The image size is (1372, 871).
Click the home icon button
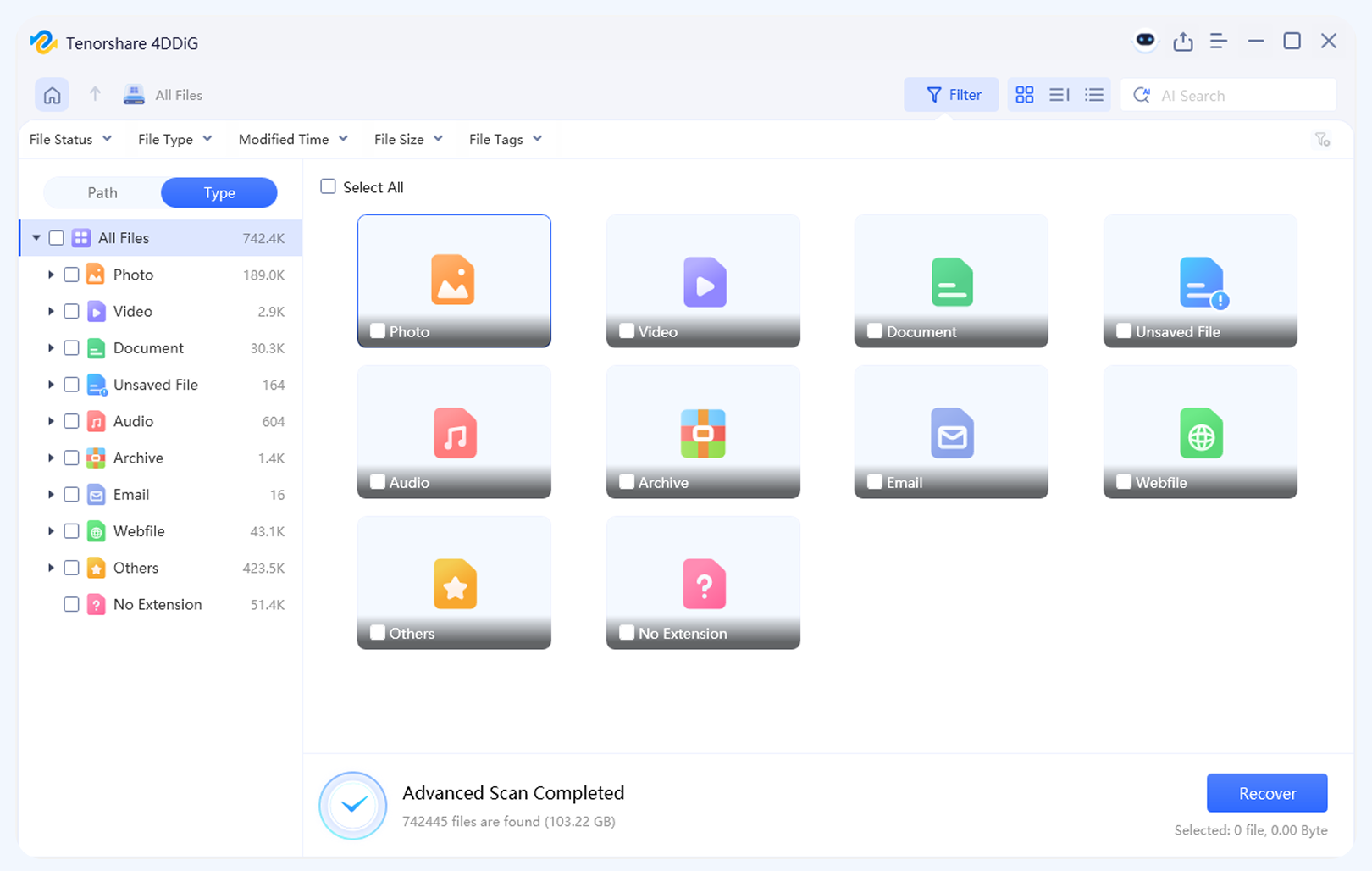point(52,95)
